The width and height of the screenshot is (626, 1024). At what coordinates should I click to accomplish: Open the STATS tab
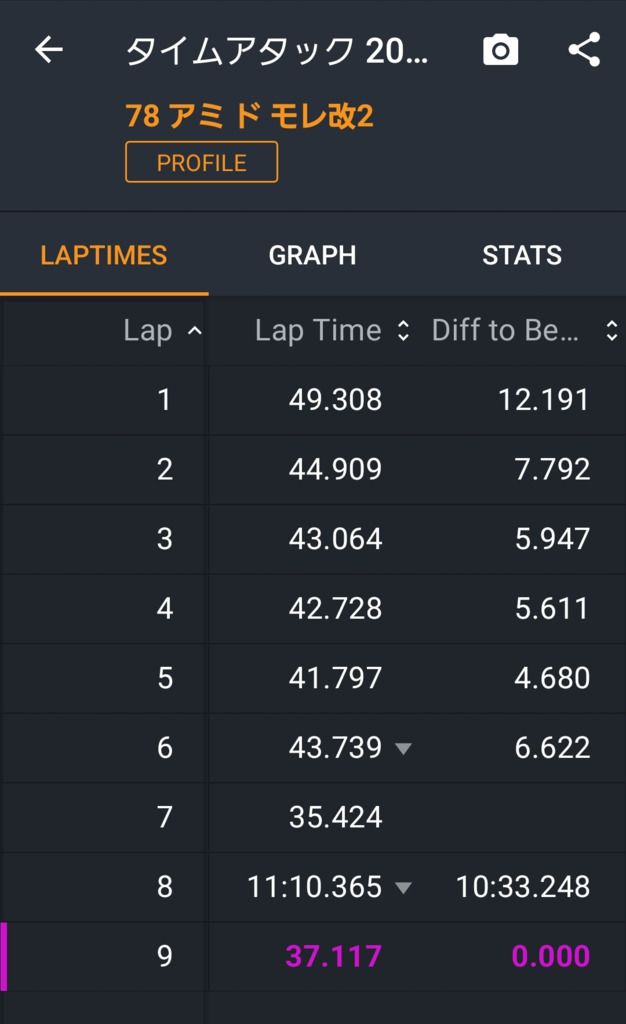[x=521, y=255]
